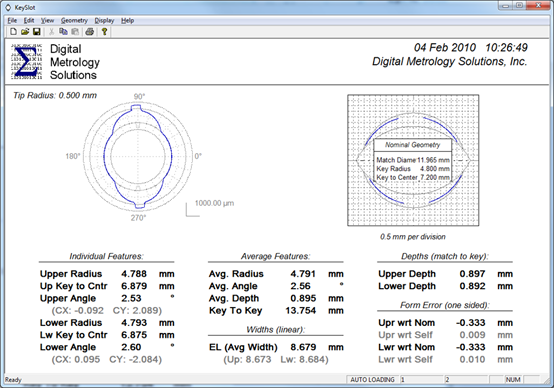The height and width of the screenshot is (388, 554).
Task: Select the Upper Radius value 4.788
Action: click(x=134, y=274)
